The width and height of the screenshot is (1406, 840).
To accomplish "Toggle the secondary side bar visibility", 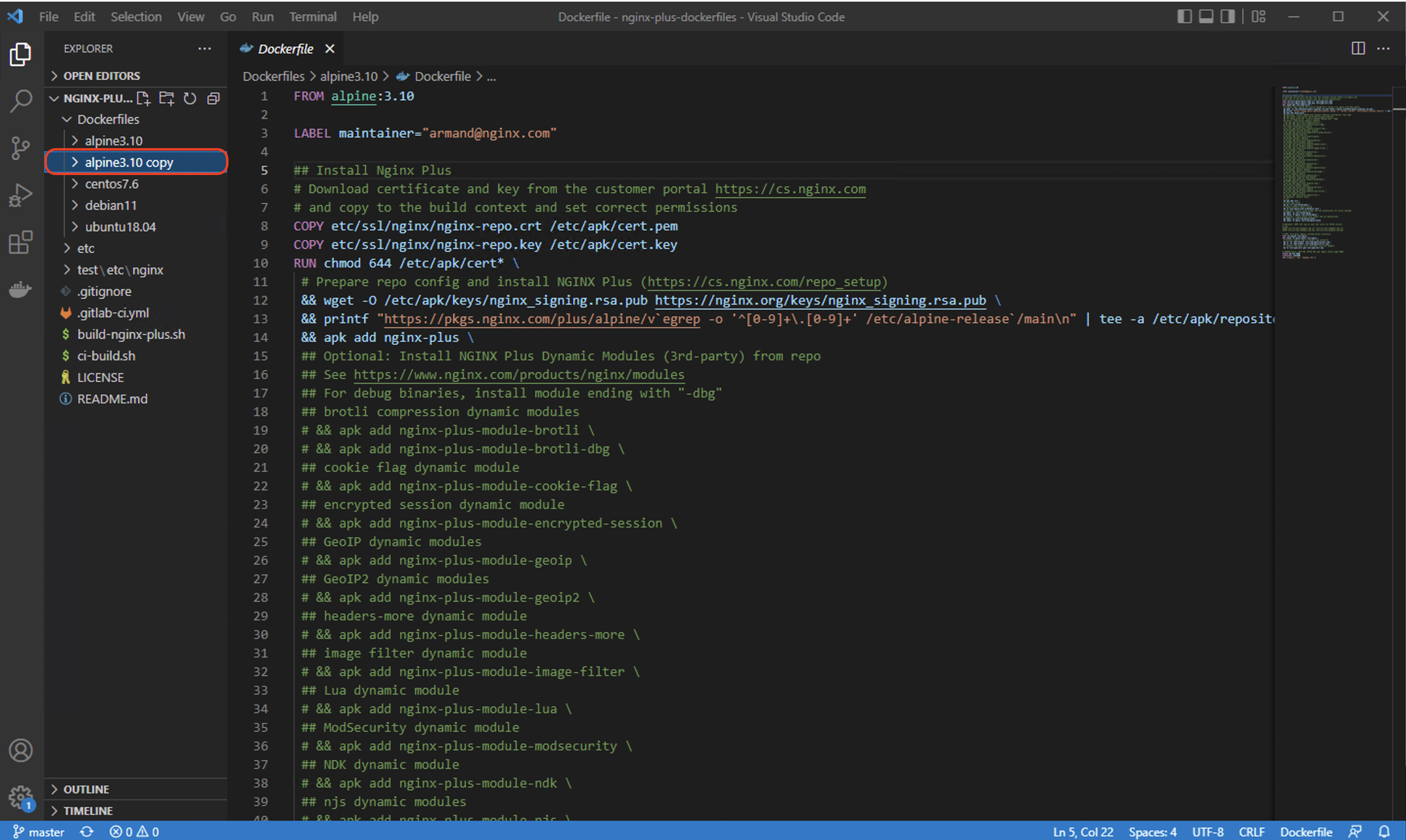I will [x=1227, y=17].
